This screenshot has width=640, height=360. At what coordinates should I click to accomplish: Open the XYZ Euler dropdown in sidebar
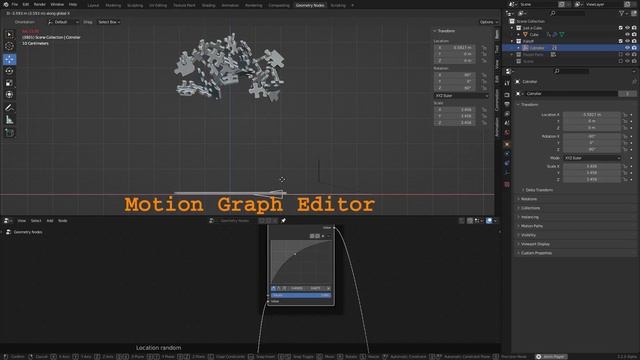[x=461, y=96]
